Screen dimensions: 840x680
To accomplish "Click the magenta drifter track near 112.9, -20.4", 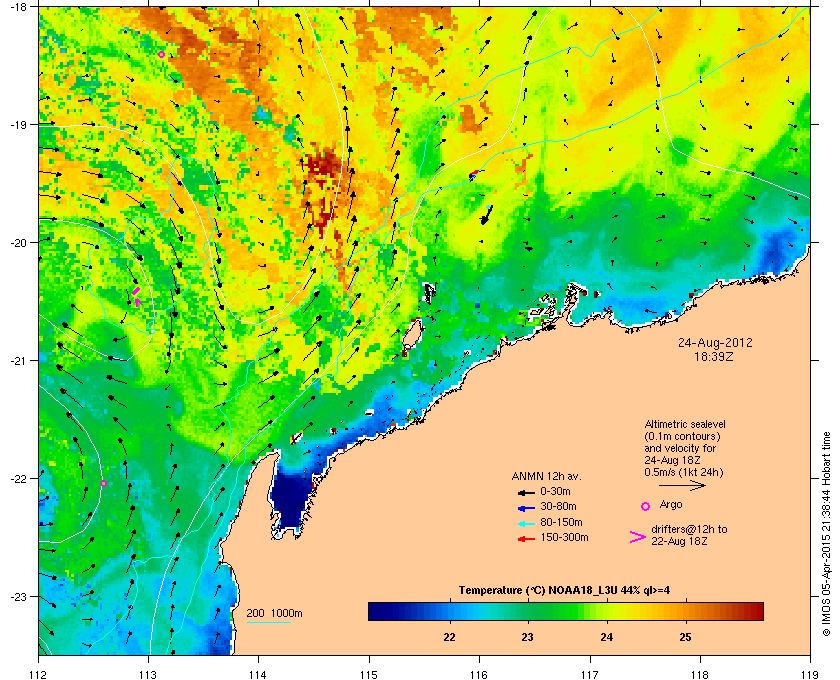I will 137,296.
